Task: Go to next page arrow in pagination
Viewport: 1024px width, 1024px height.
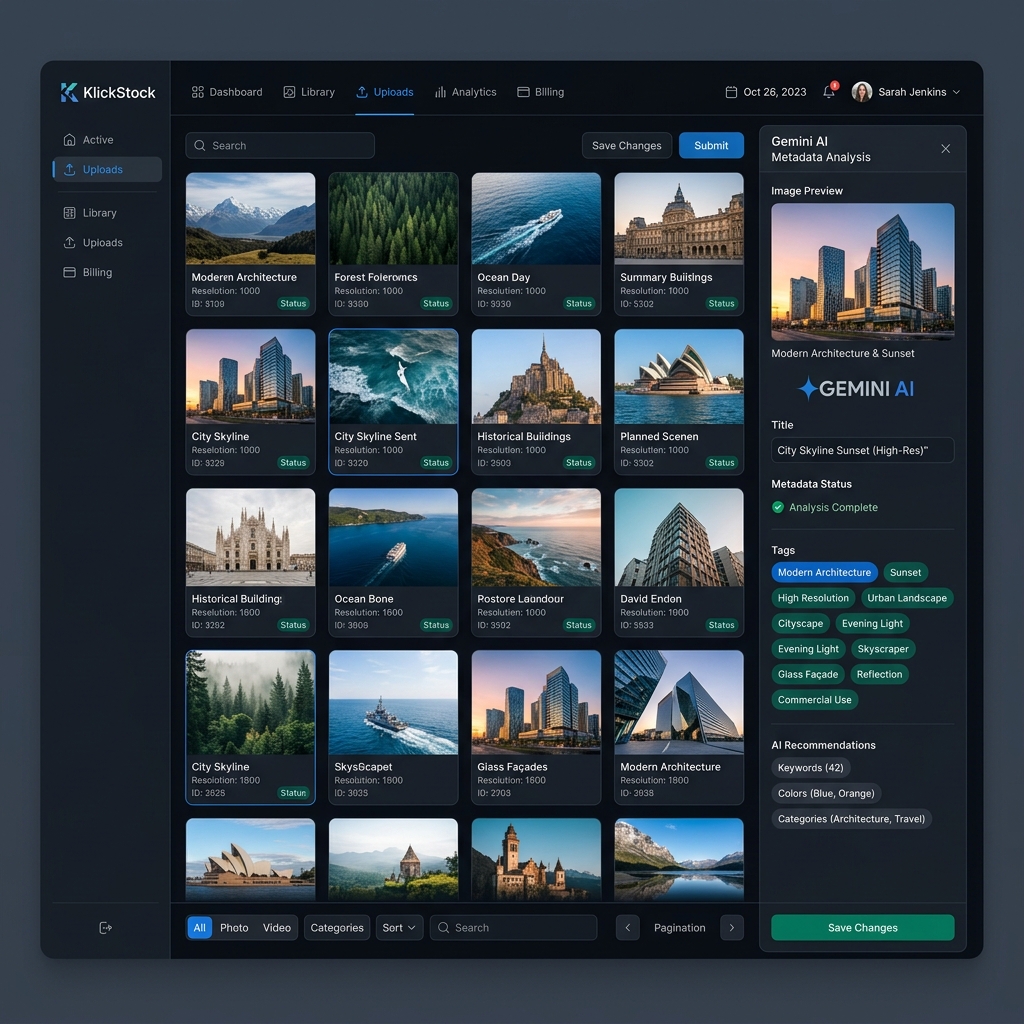Action: click(x=731, y=928)
